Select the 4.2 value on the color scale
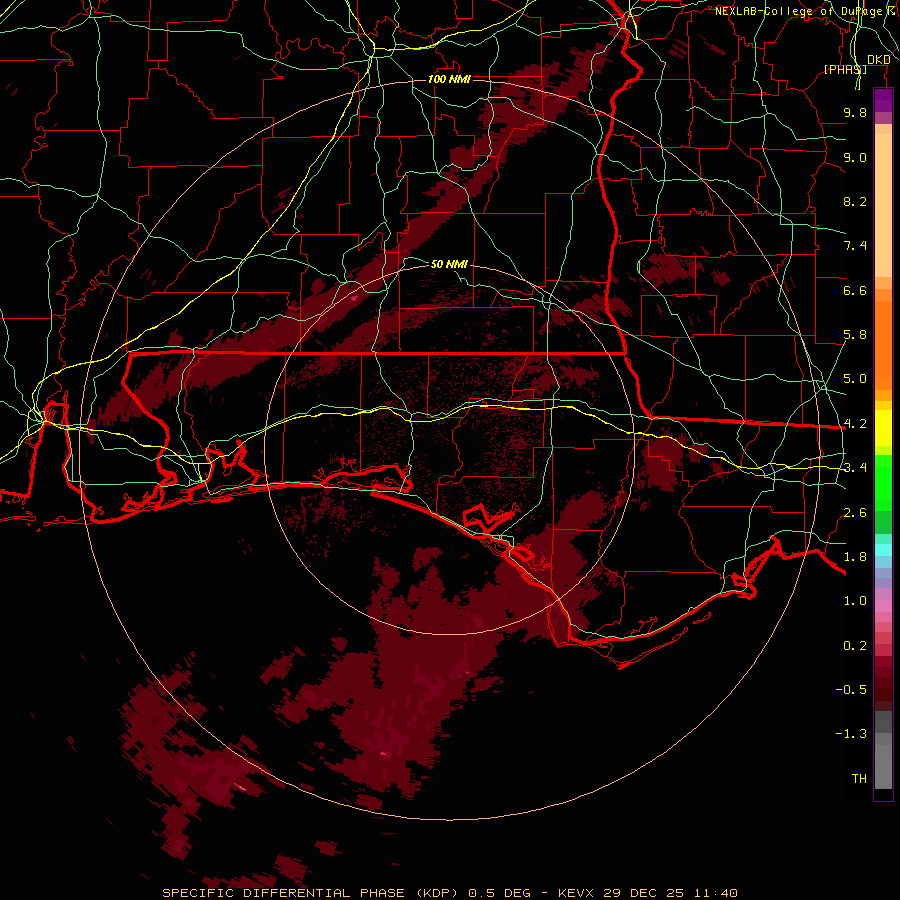 point(855,424)
